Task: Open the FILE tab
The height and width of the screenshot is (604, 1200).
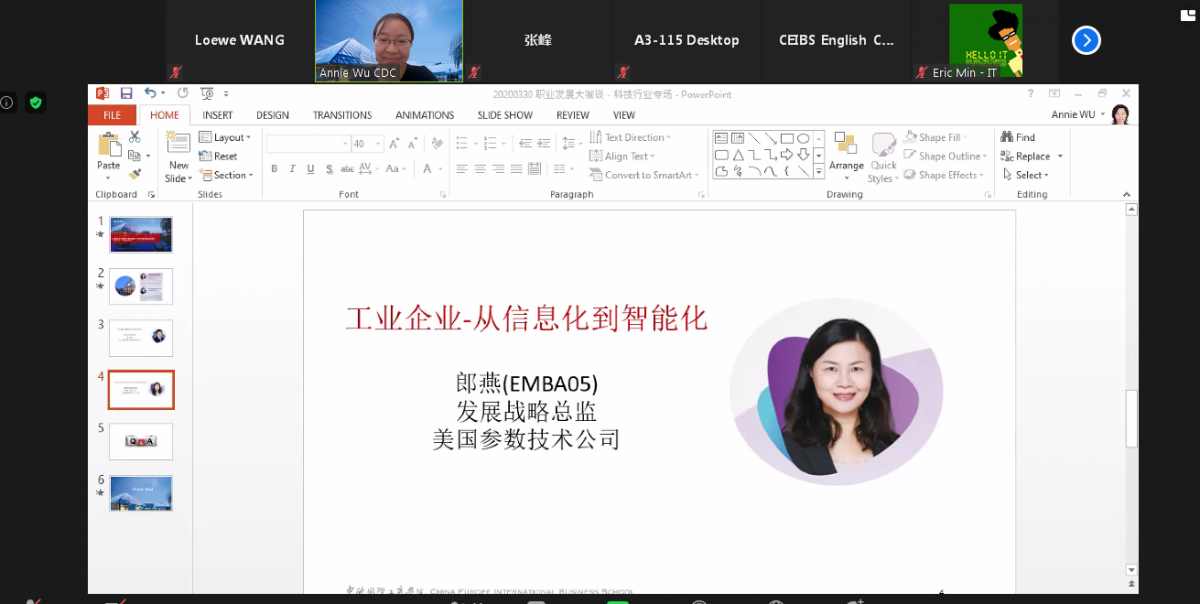Action: pyautogui.click(x=112, y=115)
